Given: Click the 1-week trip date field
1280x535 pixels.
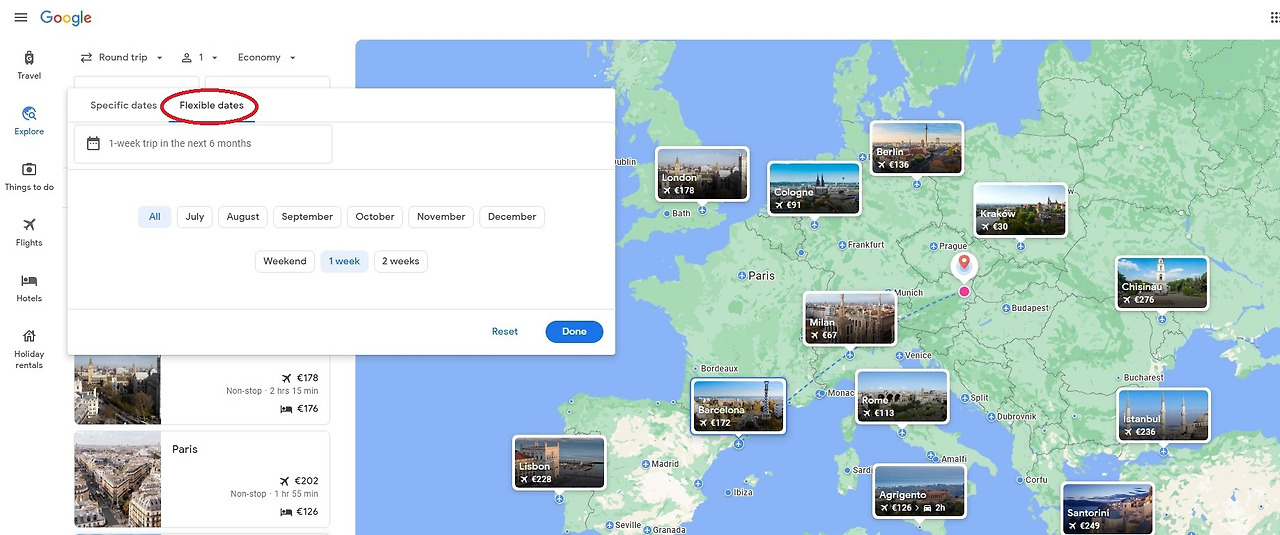Looking at the screenshot, I should [203, 143].
